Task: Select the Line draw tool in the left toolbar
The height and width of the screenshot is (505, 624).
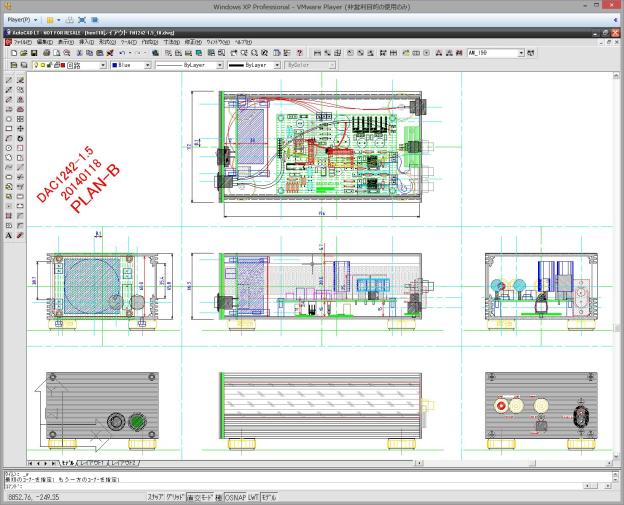Action: click(9, 79)
